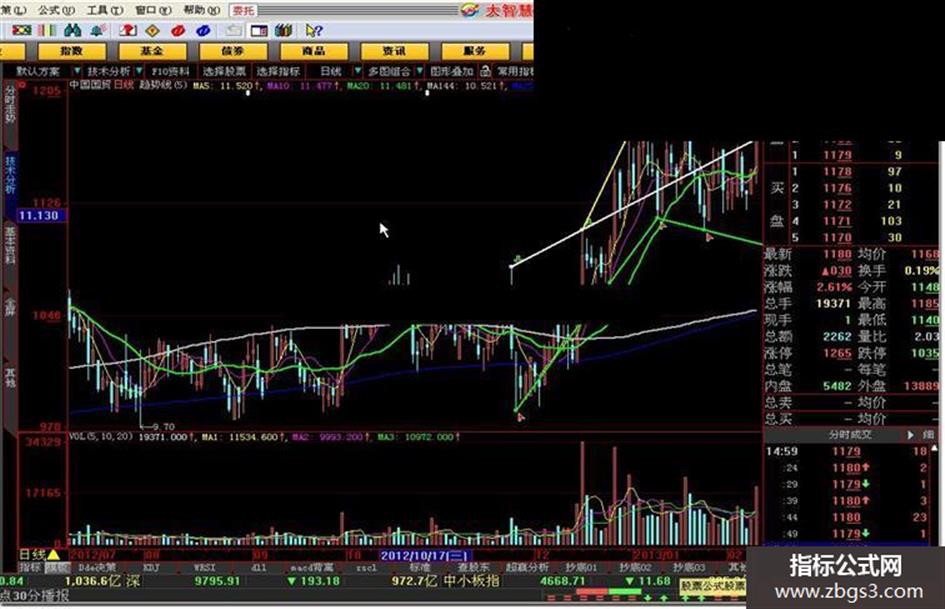Click the 图形叠加 toolbar item
Viewport: 945px width, 609px height.
point(452,71)
